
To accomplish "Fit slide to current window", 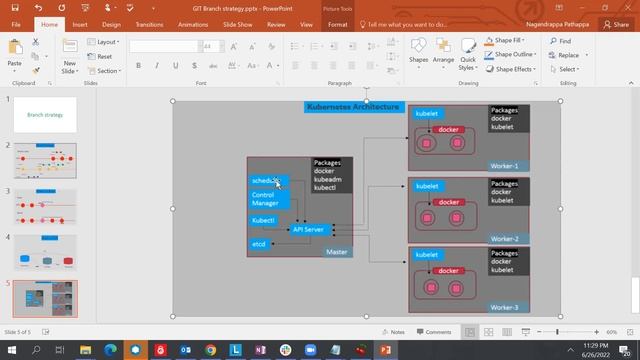I will coord(630,332).
